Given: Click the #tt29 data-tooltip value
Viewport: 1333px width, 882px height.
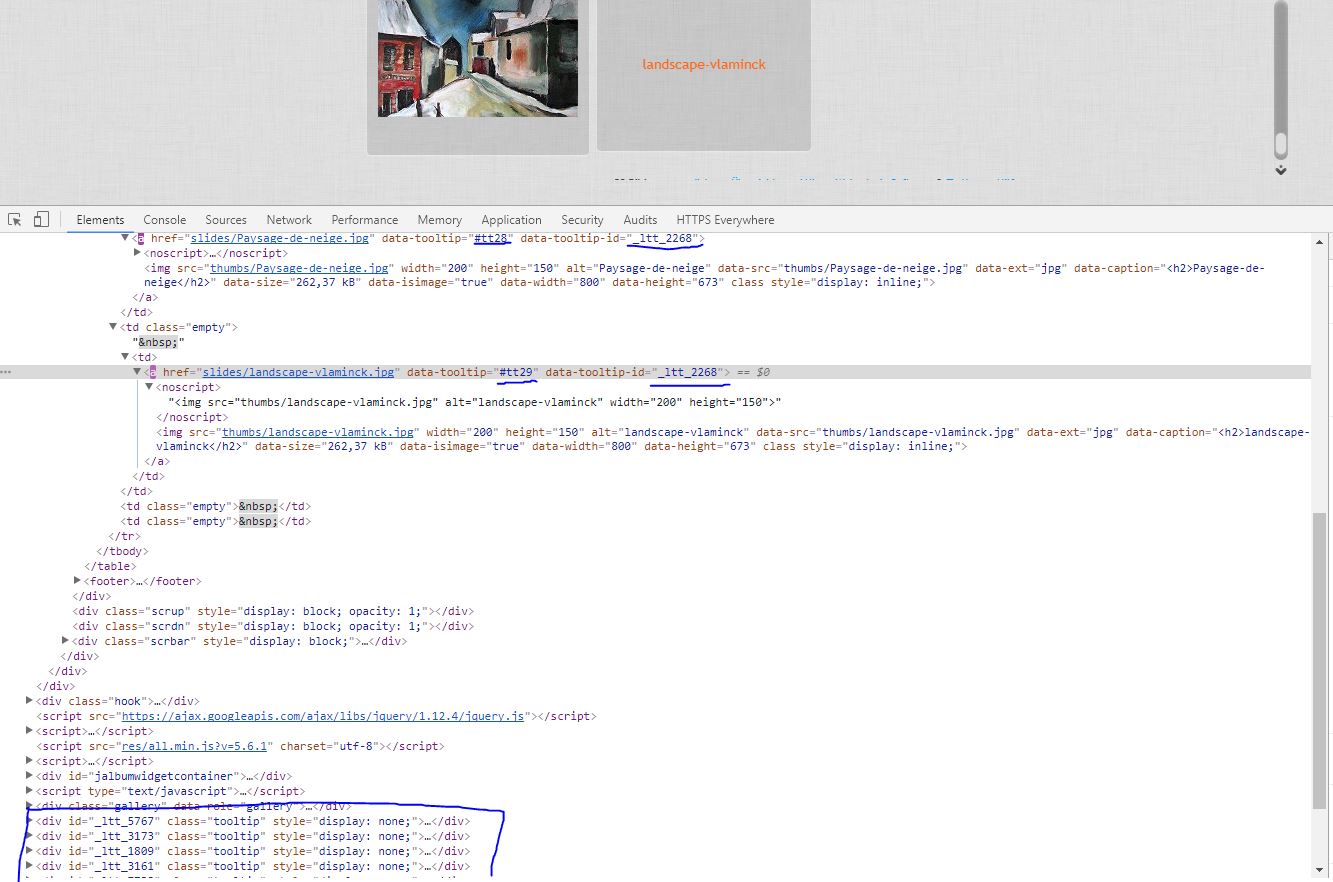Looking at the screenshot, I should coord(518,372).
